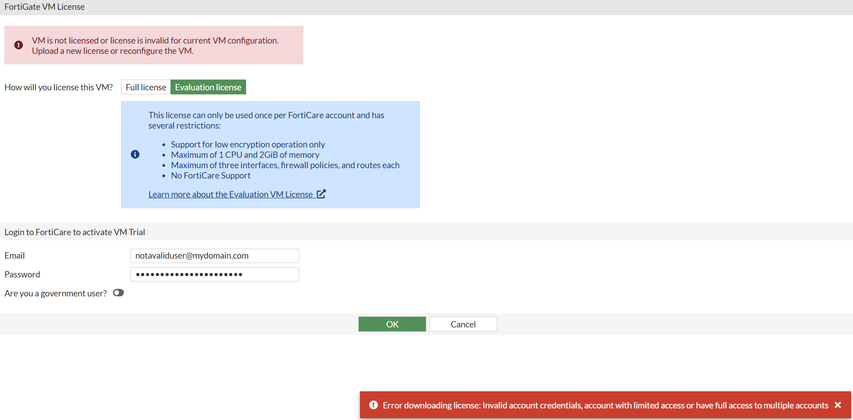Dismiss the red error notification with X
This screenshot has height=420, width=853.
(838, 405)
